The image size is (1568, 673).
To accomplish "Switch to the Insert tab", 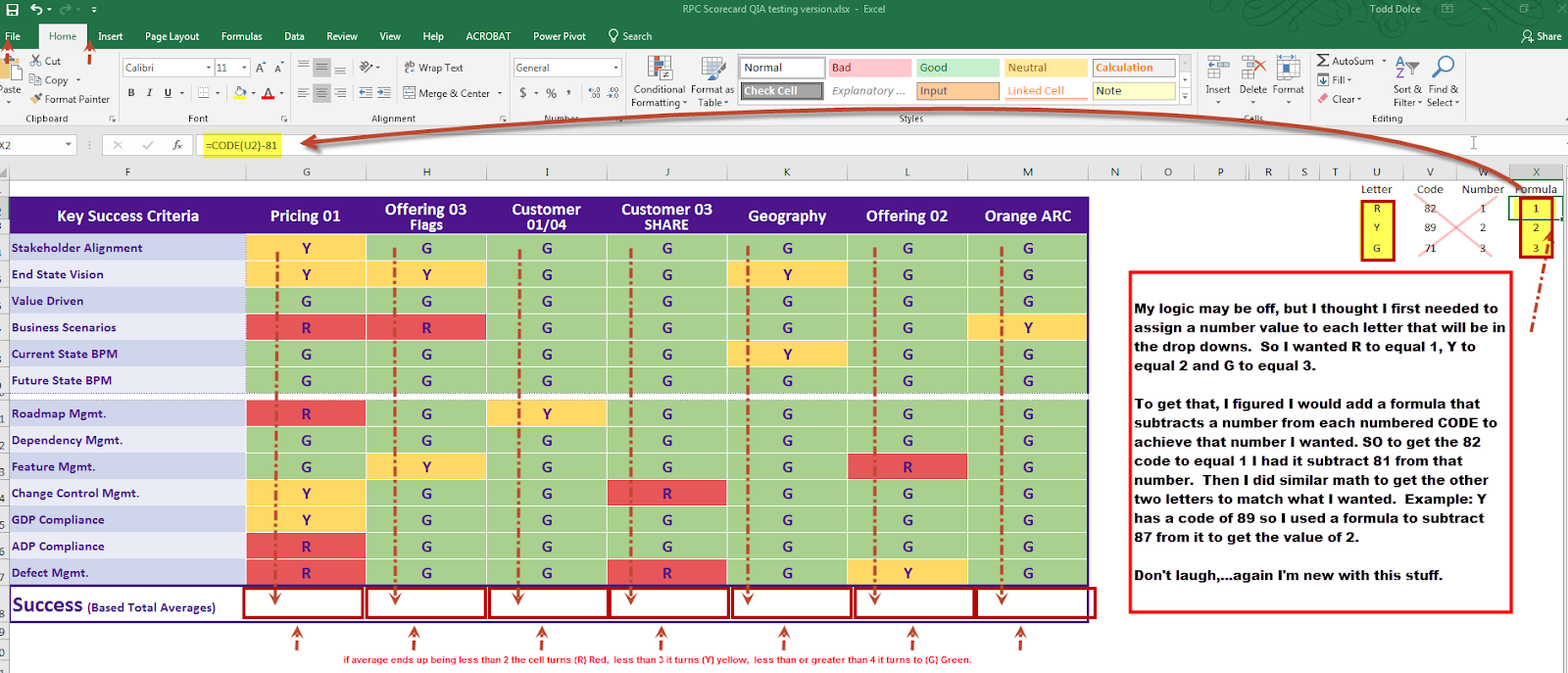I will click(x=111, y=36).
